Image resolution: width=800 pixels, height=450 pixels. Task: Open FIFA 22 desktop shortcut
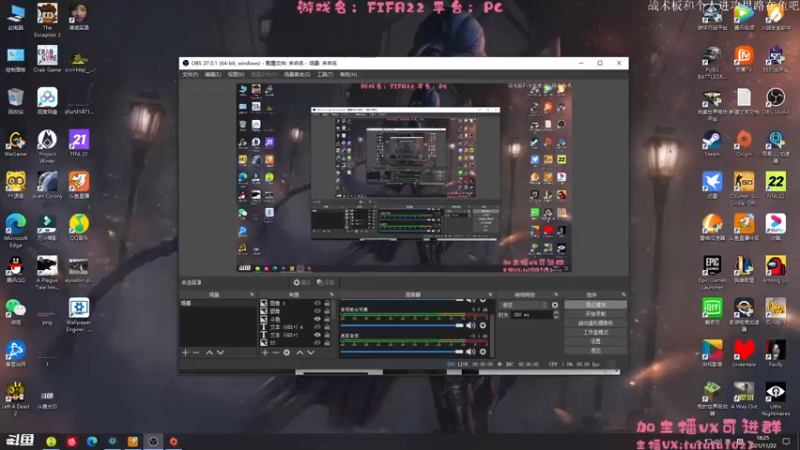coord(776,186)
